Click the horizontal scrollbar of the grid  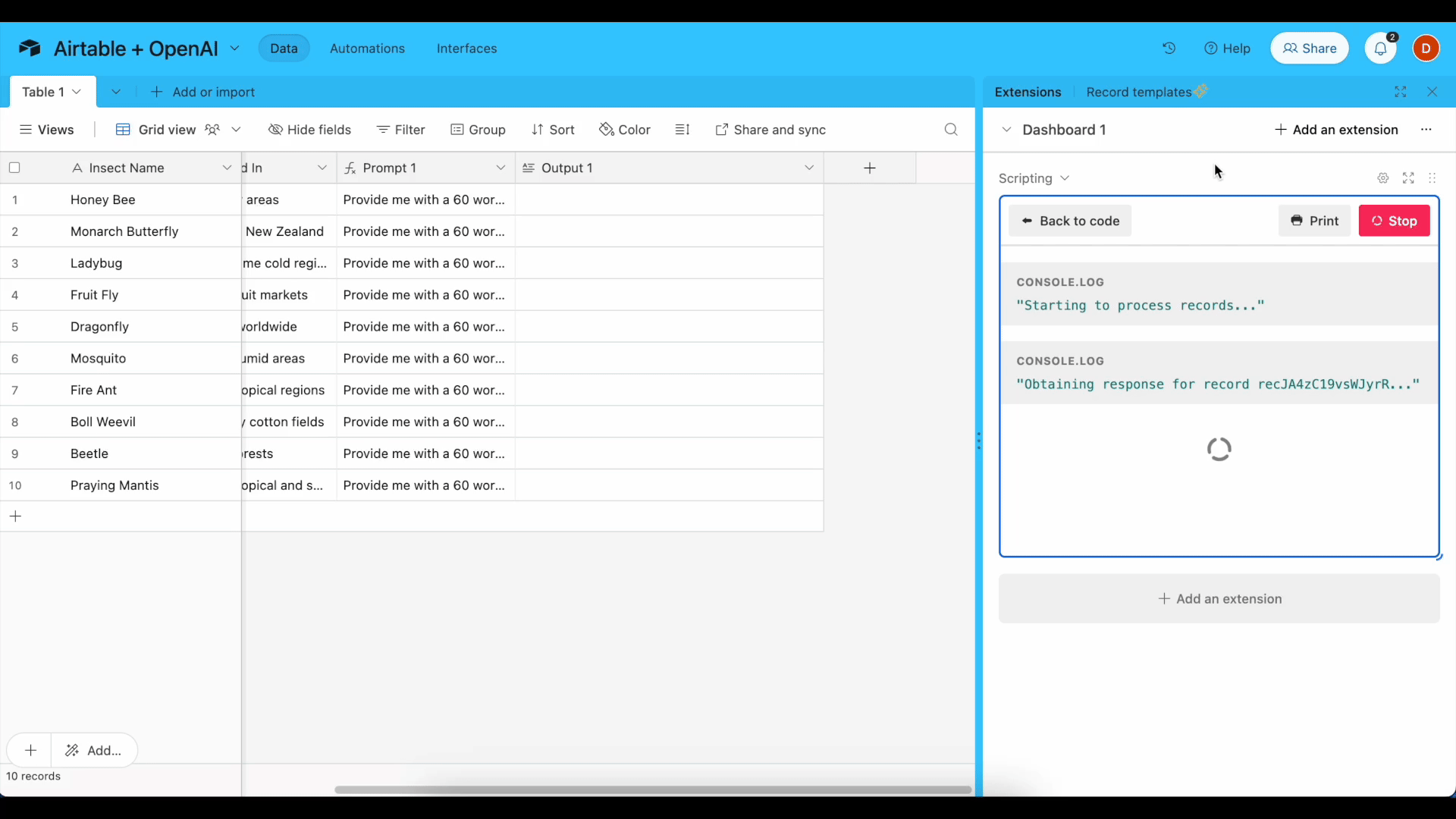tap(653, 789)
